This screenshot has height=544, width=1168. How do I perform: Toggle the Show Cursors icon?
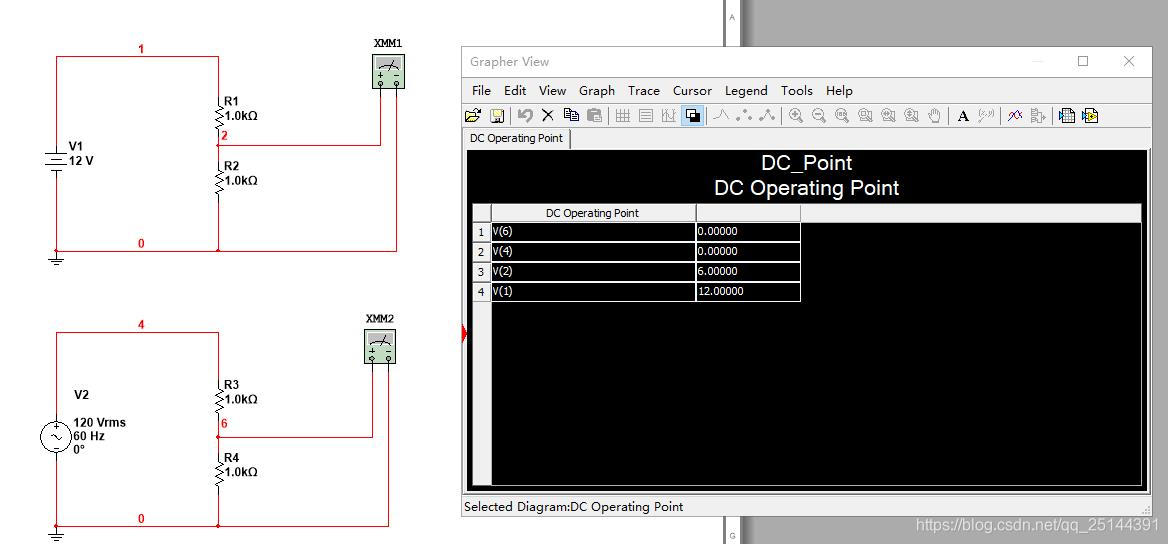point(669,116)
